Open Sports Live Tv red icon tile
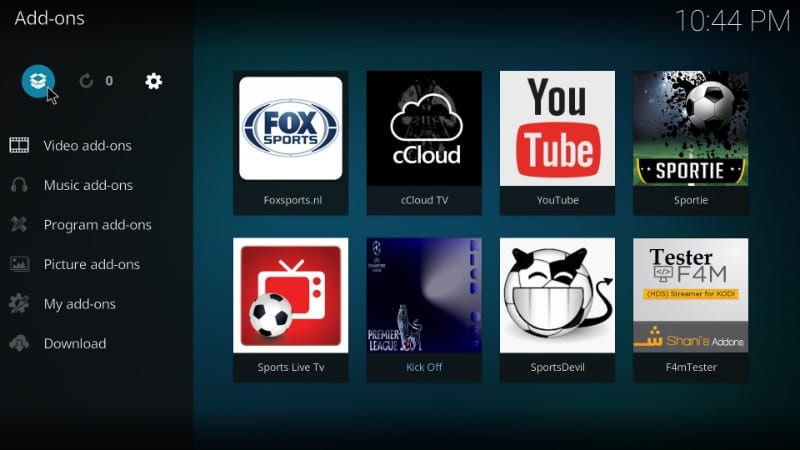800x450 pixels. 291,295
